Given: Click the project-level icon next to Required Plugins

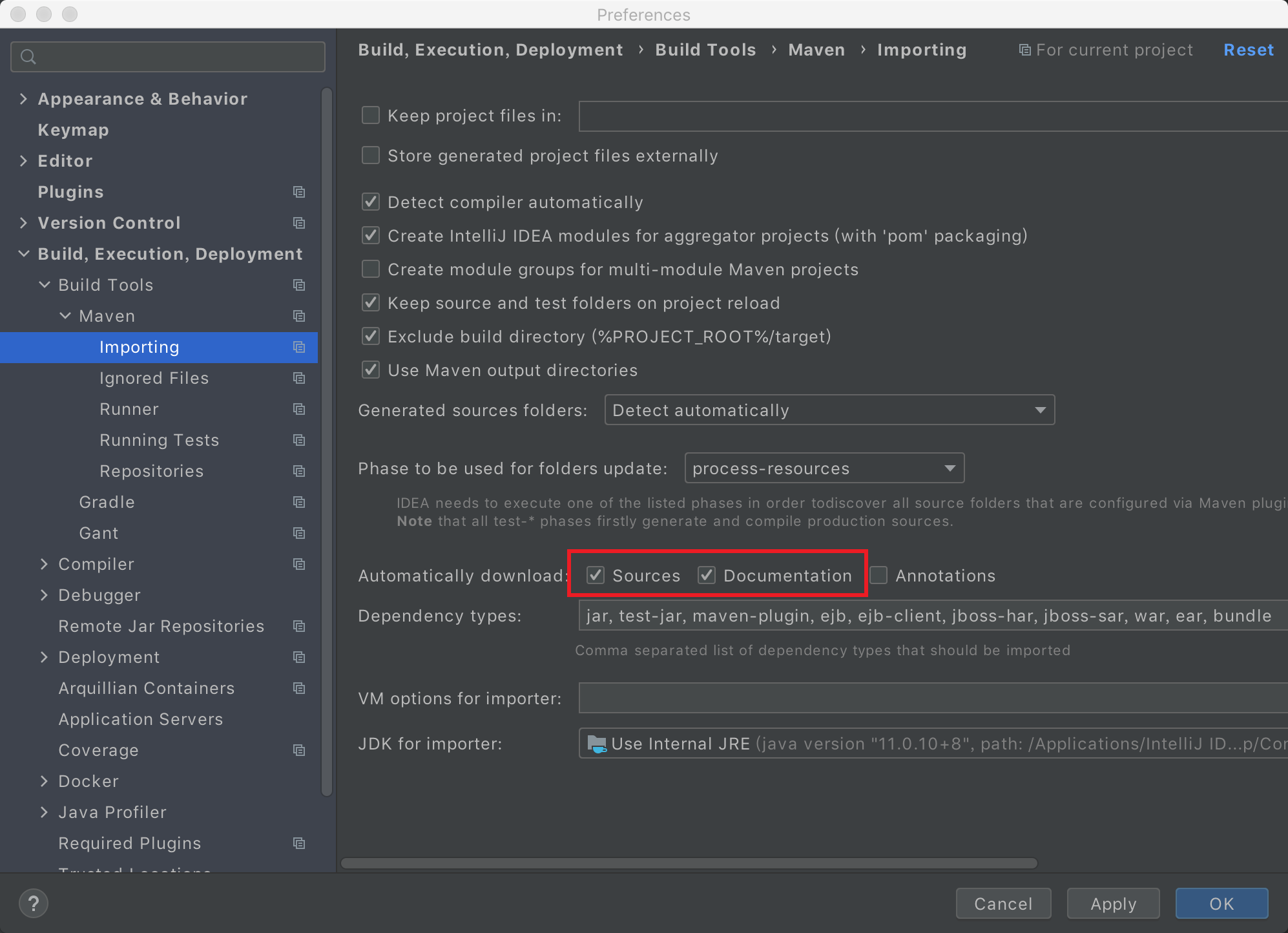Looking at the screenshot, I should [298, 843].
